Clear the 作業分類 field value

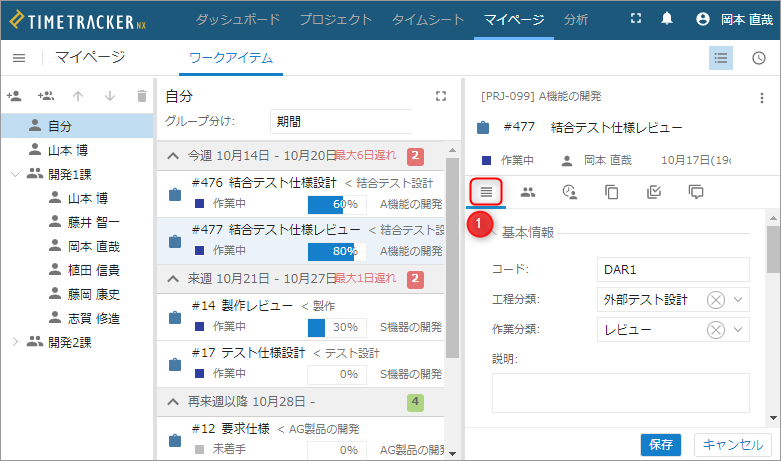pyautogui.click(x=716, y=330)
